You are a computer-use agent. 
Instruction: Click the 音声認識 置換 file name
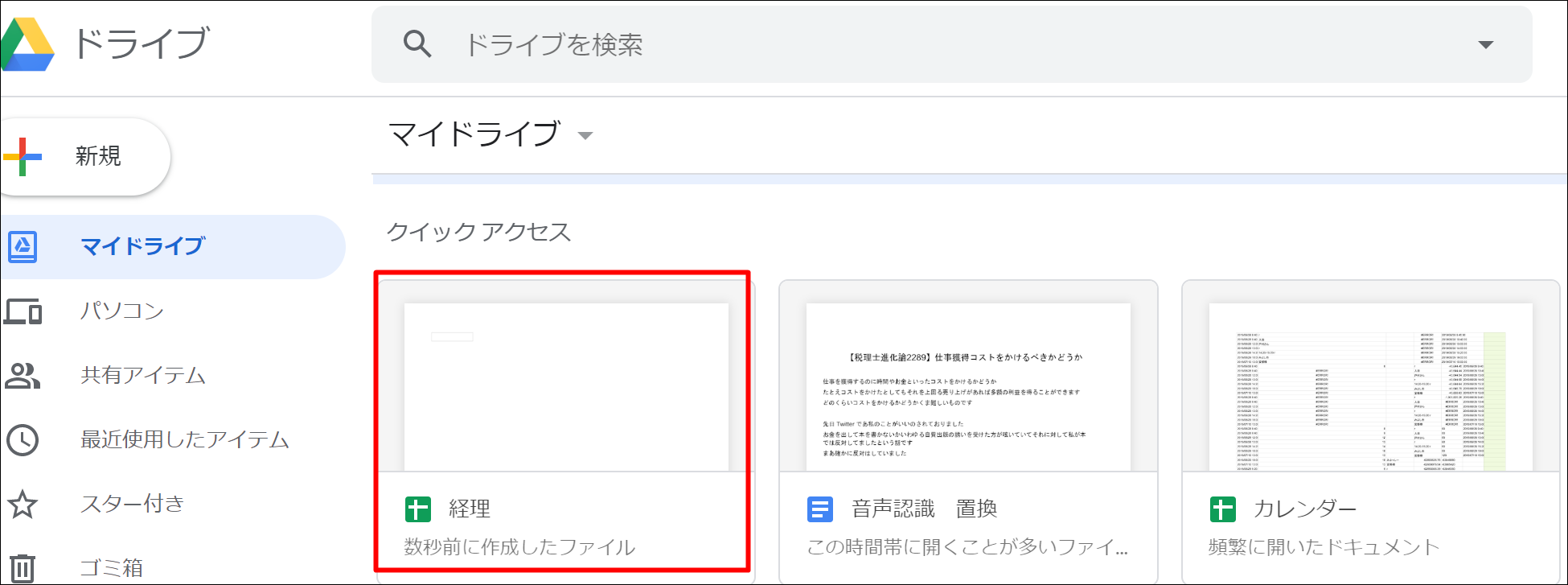925,509
